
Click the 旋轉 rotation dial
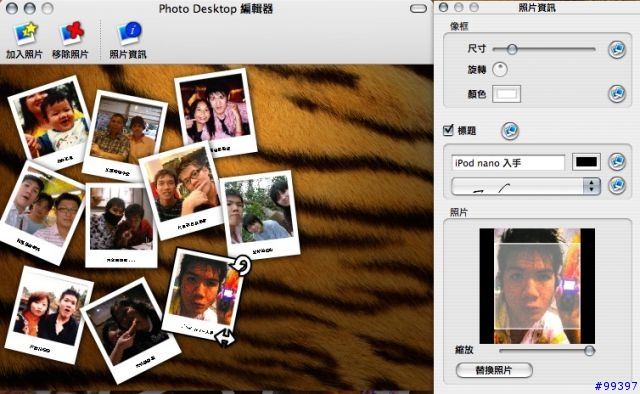pos(500,69)
